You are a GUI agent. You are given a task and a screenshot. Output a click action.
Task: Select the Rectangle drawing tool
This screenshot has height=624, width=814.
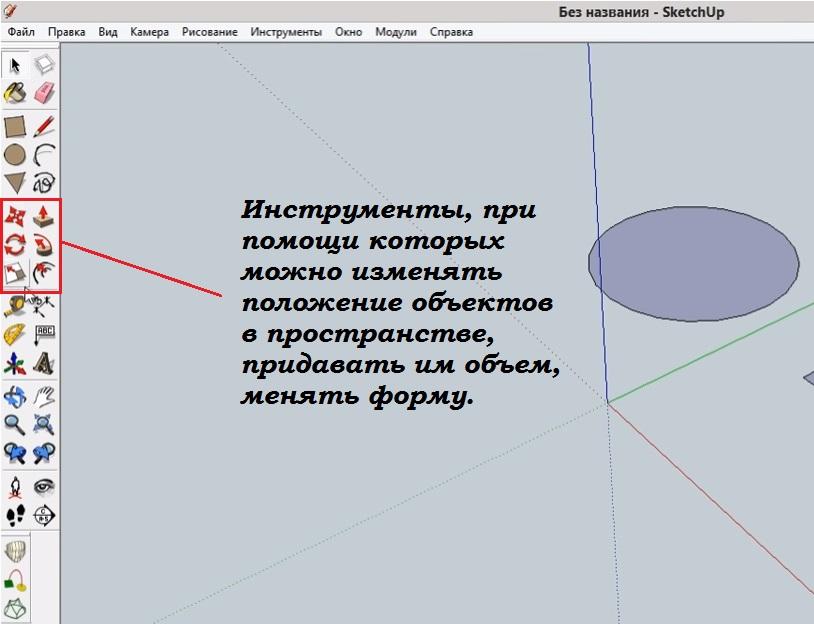click(x=15, y=127)
